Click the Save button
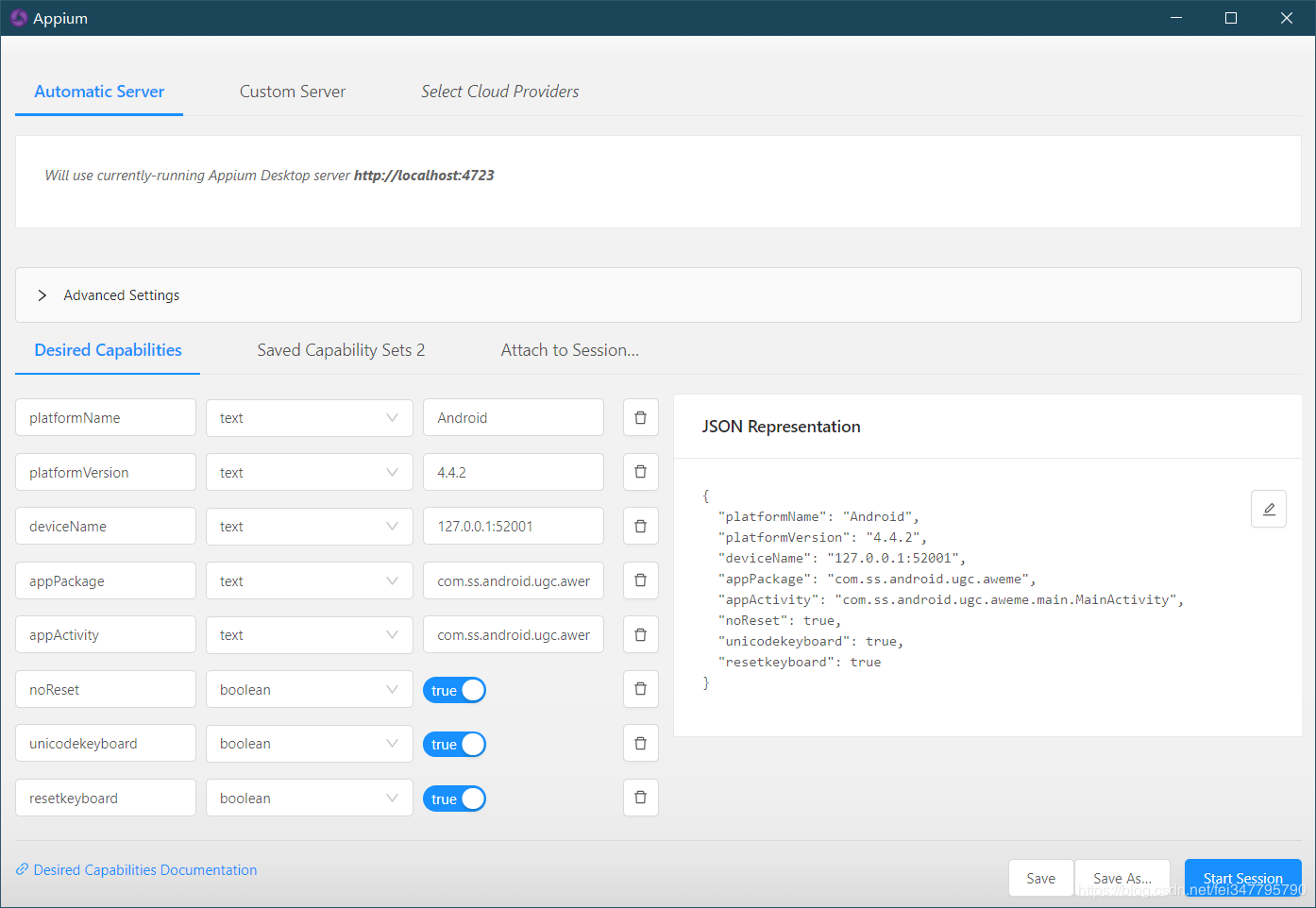The height and width of the screenshot is (908, 1316). click(x=1041, y=878)
